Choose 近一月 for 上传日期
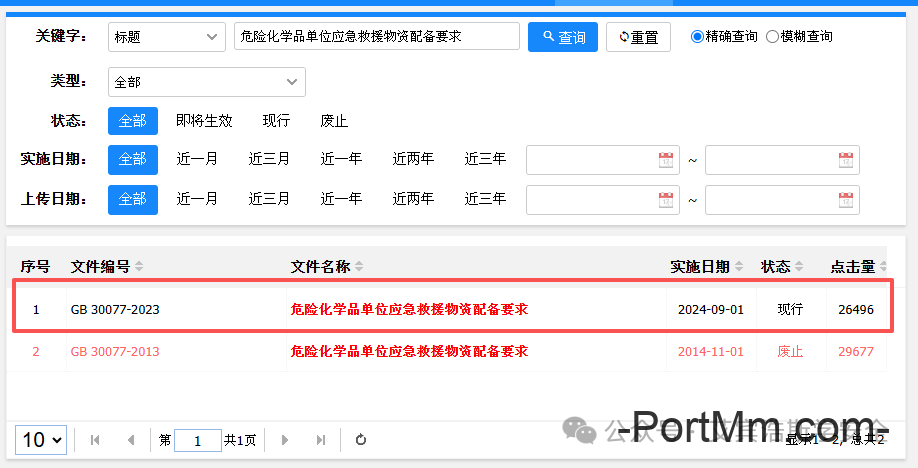The image size is (918, 468). coord(197,199)
